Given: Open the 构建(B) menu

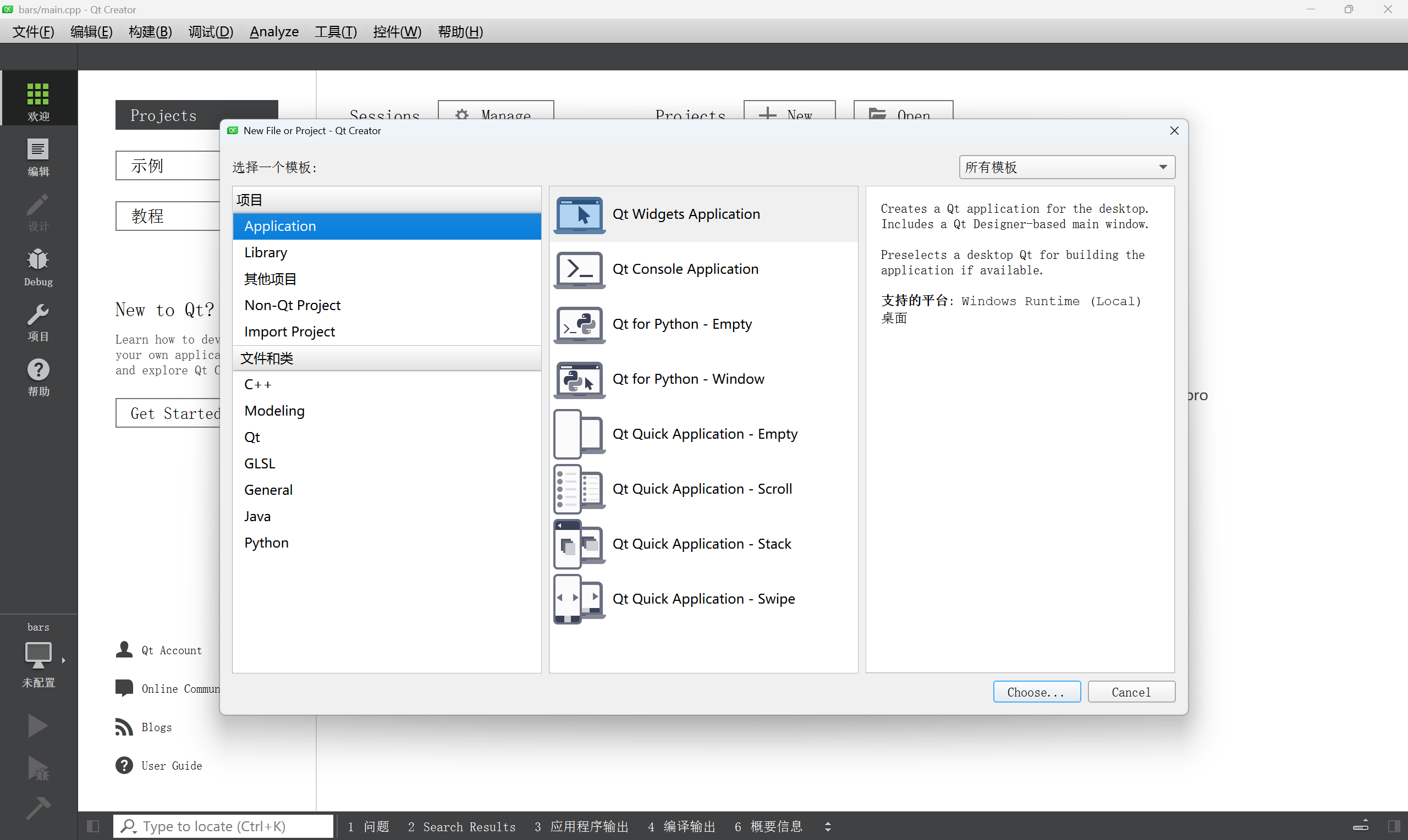Looking at the screenshot, I should pos(150,32).
